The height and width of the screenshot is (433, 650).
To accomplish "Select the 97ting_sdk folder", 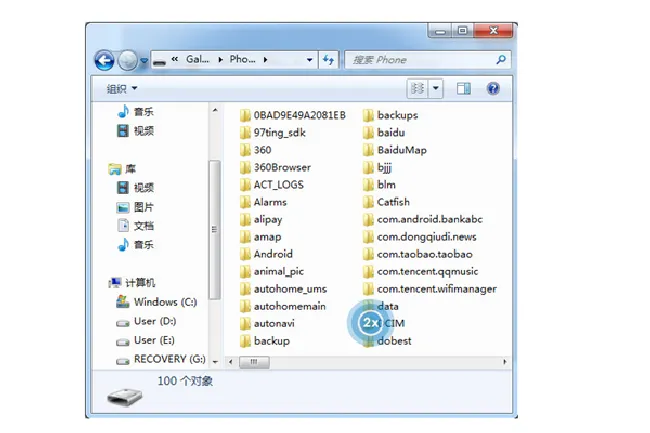I will [x=273, y=133].
